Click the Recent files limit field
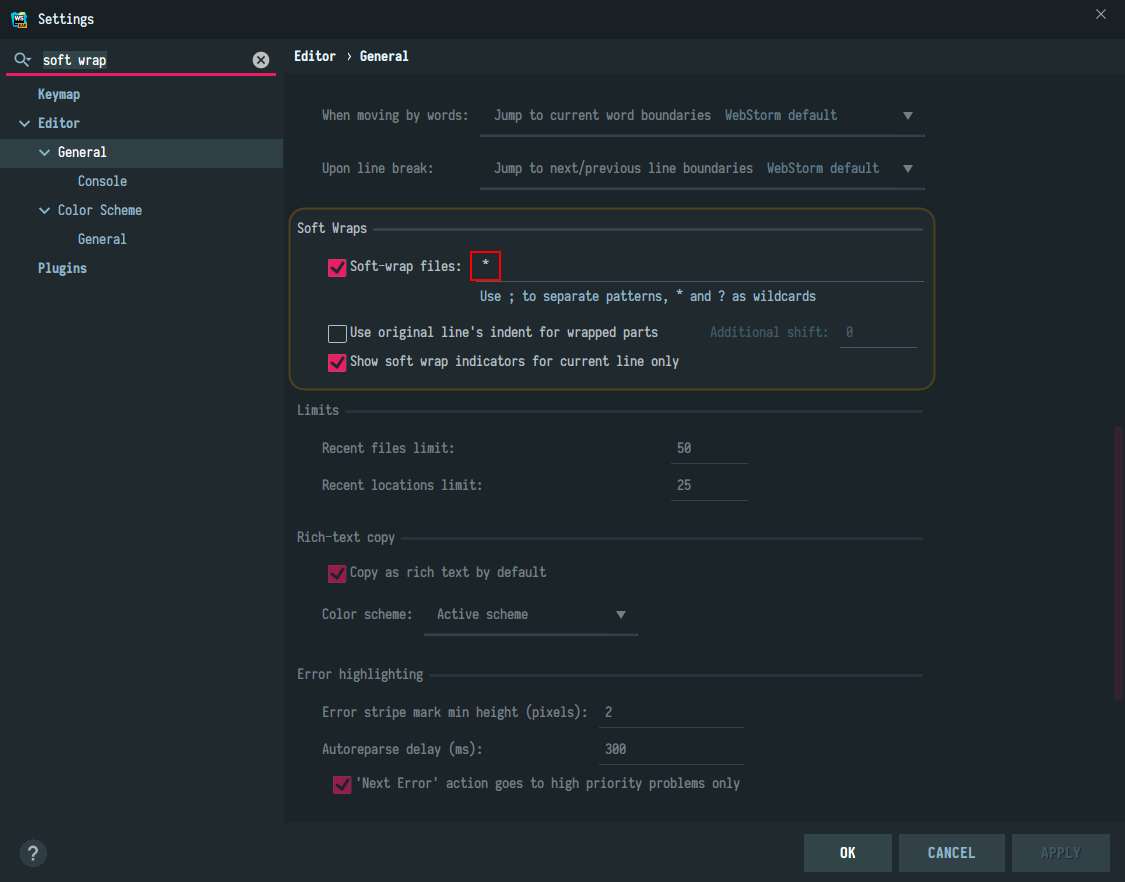The image size is (1125, 882). tap(709, 449)
